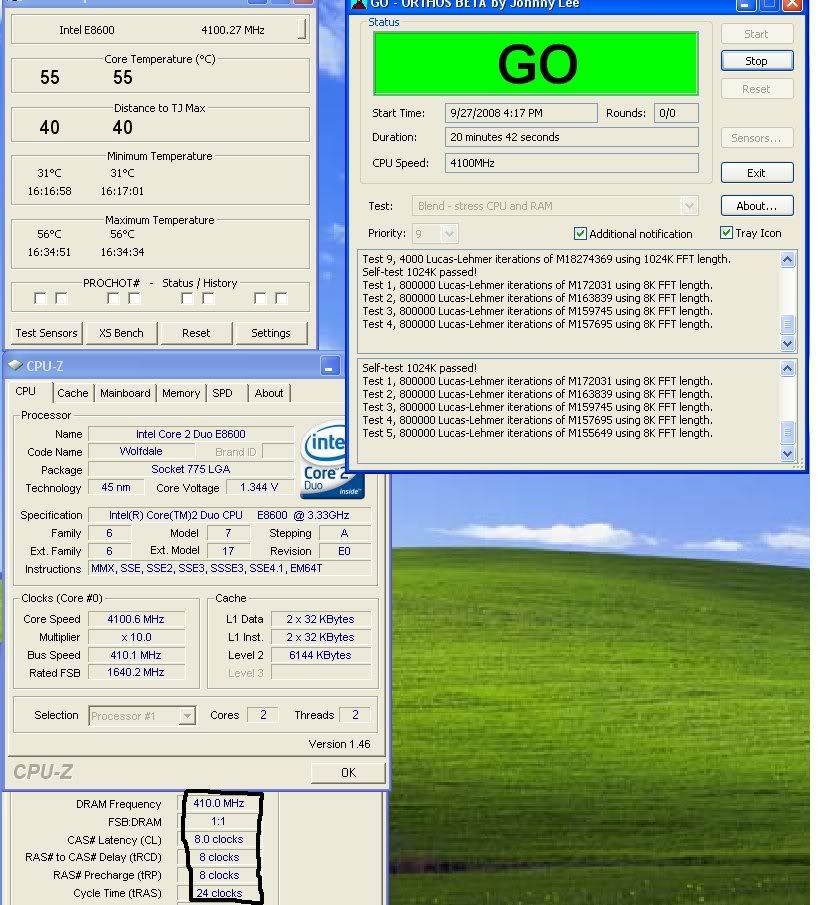Click Reset next to XS Bench
Viewport: 840px width, 905px height.
[x=196, y=333]
